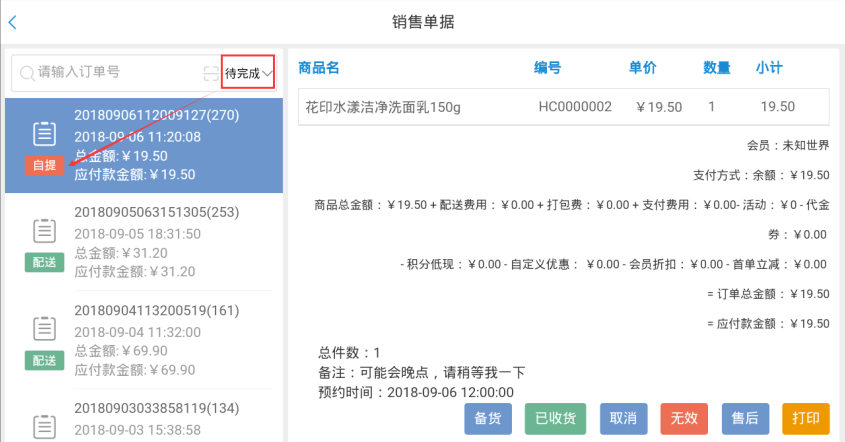Click the 编号 column header
Viewport: 845px width, 442px height.
coord(548,68)
